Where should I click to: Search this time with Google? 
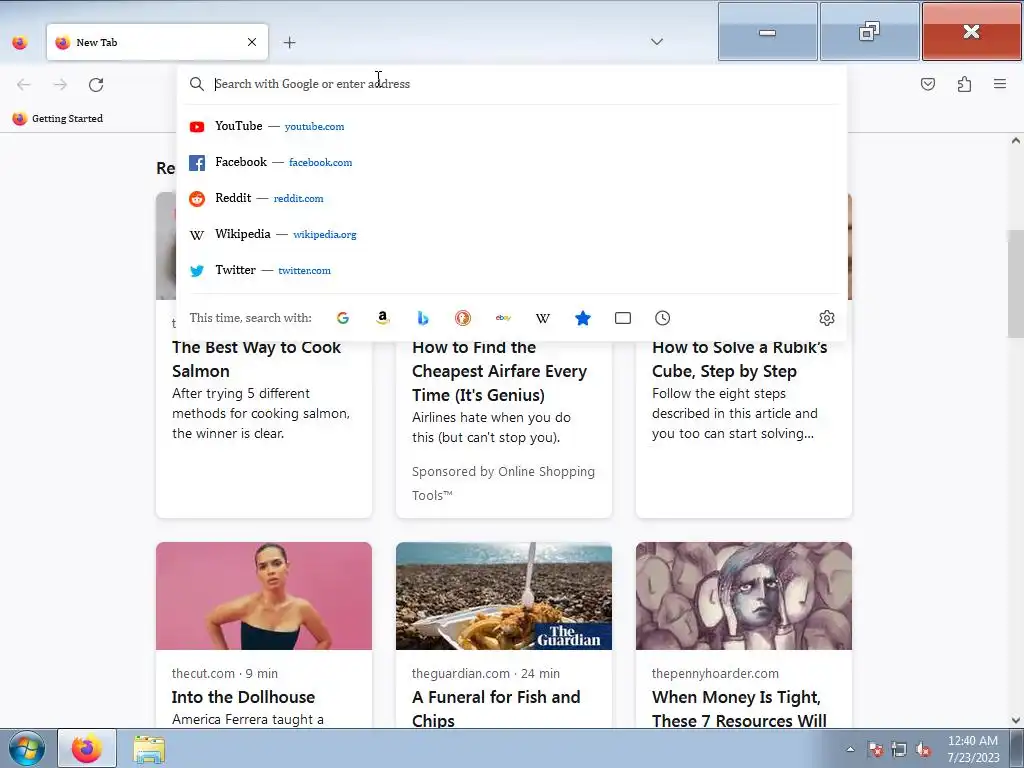click(343, 318)
